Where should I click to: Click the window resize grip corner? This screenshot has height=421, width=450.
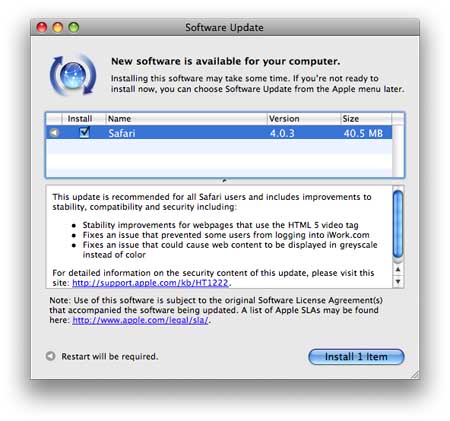[x=415, y=375]
